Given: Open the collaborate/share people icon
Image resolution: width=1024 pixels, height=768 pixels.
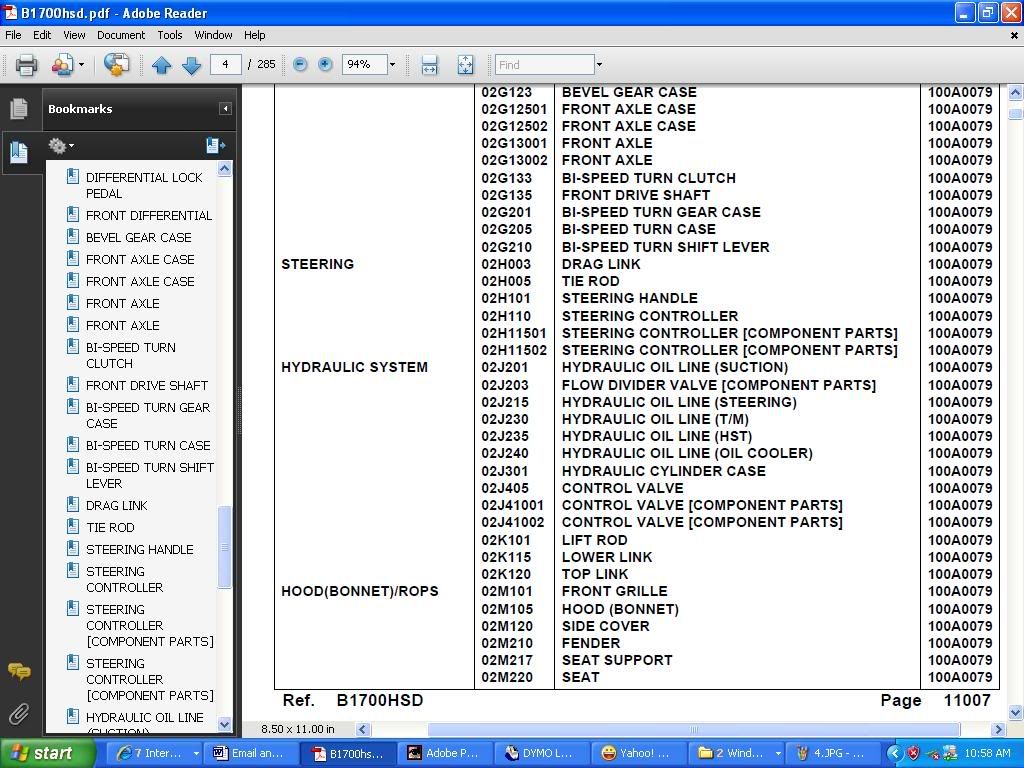Looking at the screenshot, I should [62, 65].
